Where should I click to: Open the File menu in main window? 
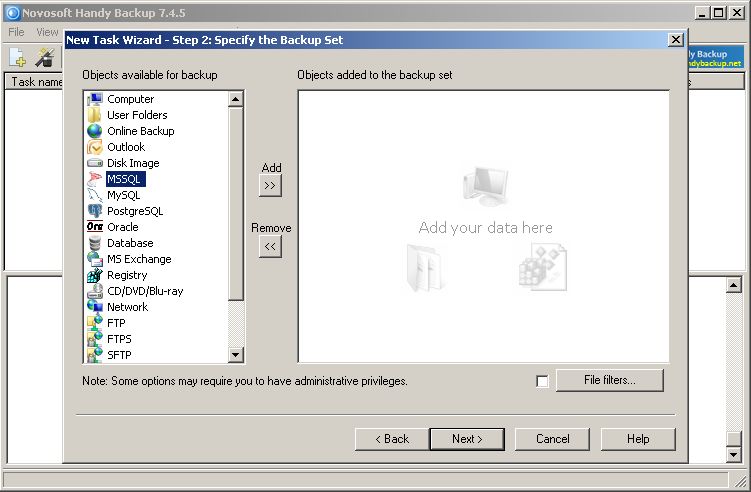[x=16, y=32]
